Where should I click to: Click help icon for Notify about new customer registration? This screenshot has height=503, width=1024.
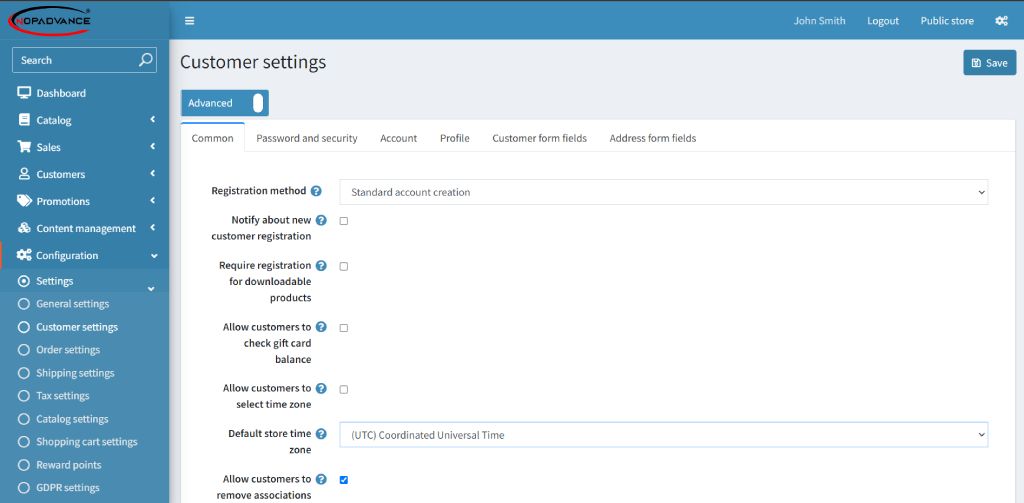[321, 220]
